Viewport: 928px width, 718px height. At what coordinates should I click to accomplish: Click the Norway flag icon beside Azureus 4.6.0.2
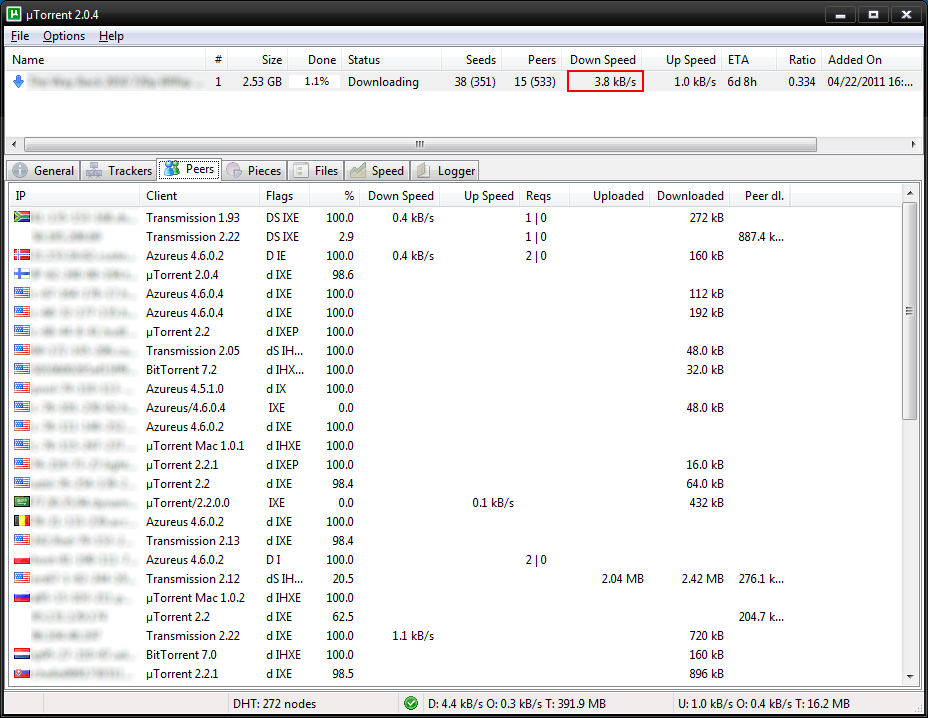[x=22, y=255]
